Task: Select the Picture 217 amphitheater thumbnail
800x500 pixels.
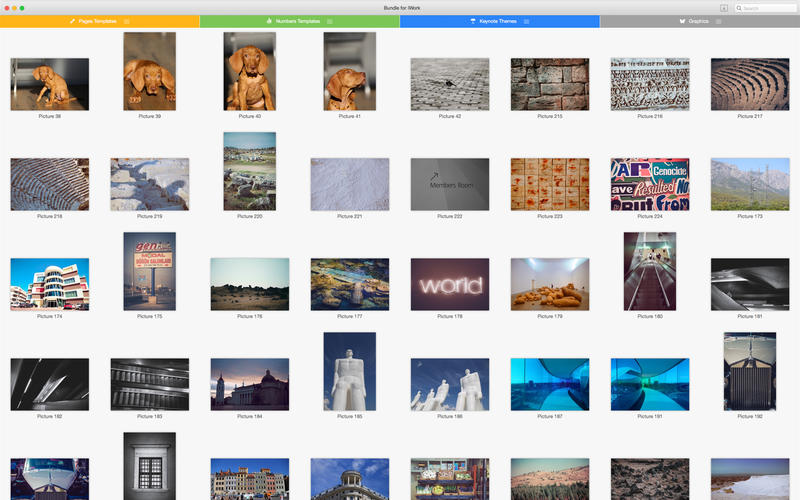Action: coord(749,84)
